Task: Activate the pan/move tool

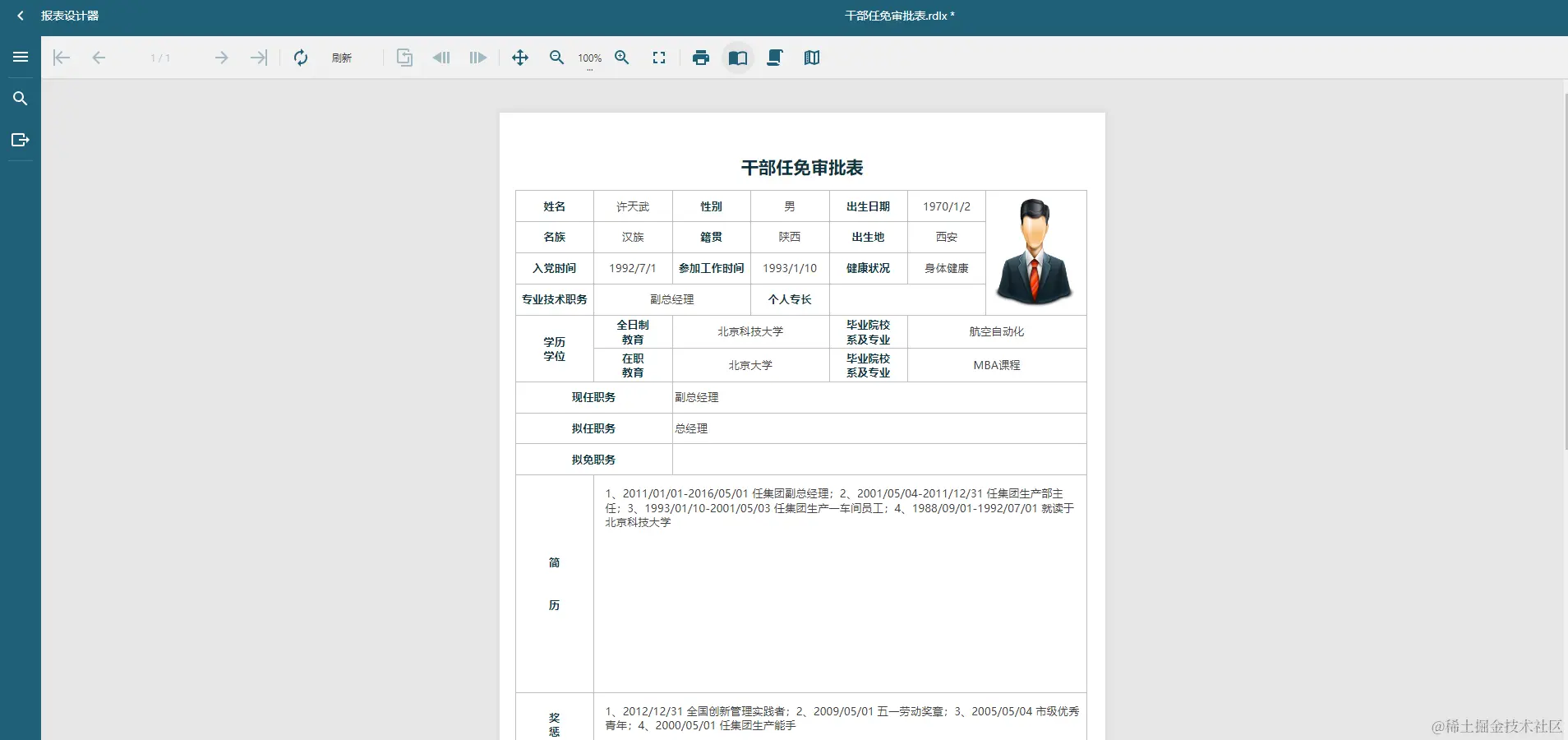Action: [x=520, y=58]
